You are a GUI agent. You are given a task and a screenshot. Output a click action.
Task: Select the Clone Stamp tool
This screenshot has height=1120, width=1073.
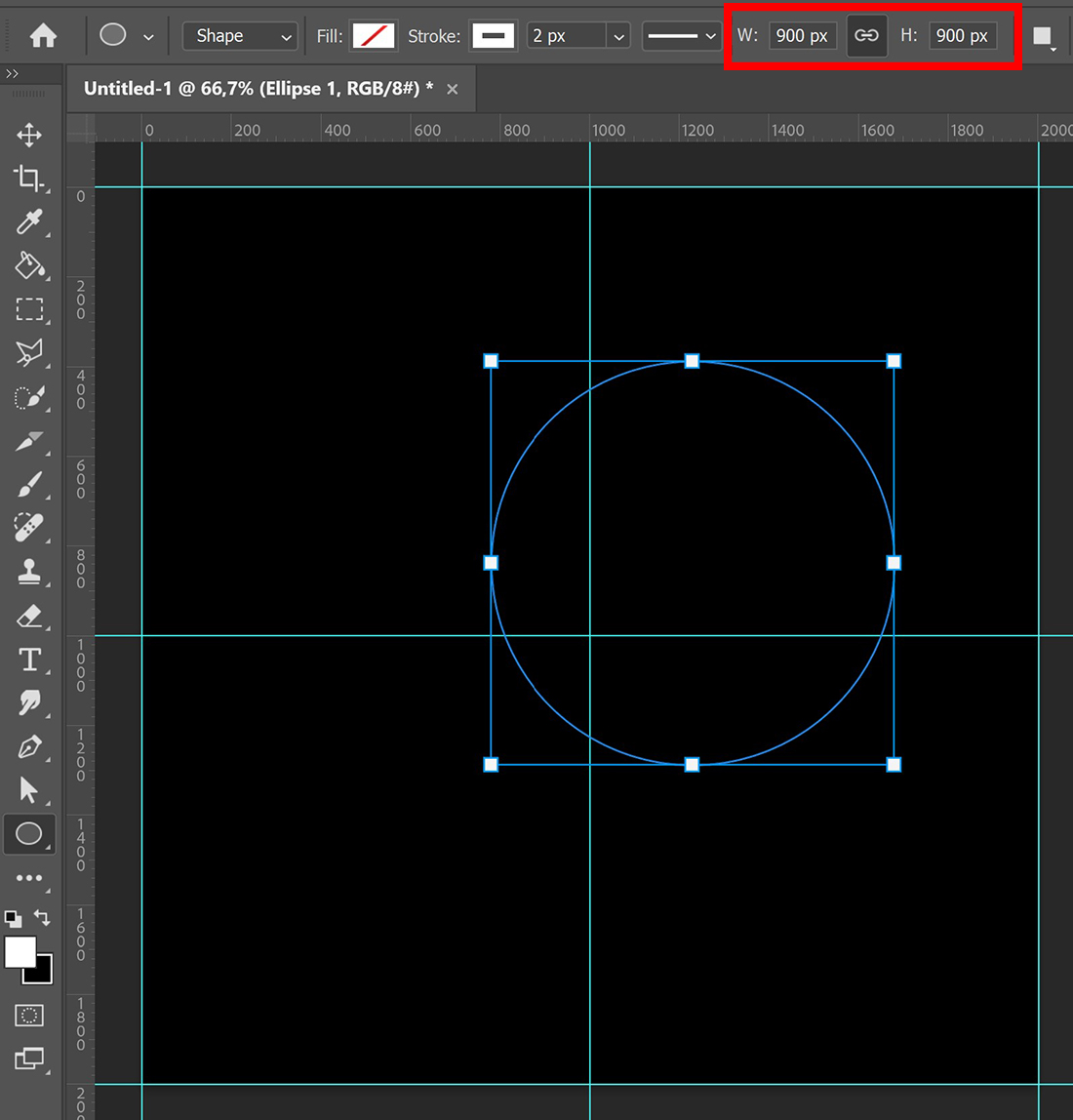tap(29, 572)
